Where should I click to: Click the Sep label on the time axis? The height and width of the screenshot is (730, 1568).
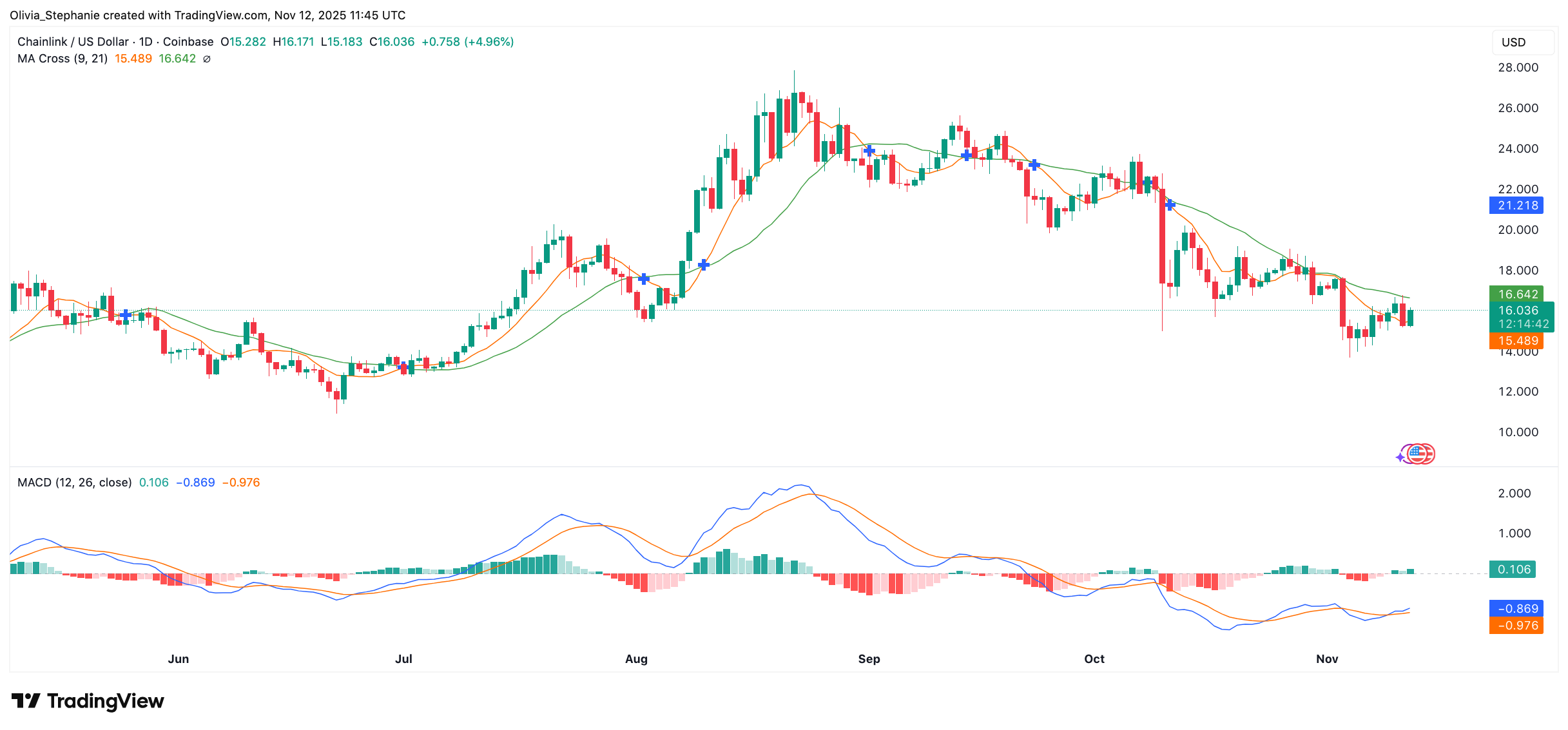point(869,659)
